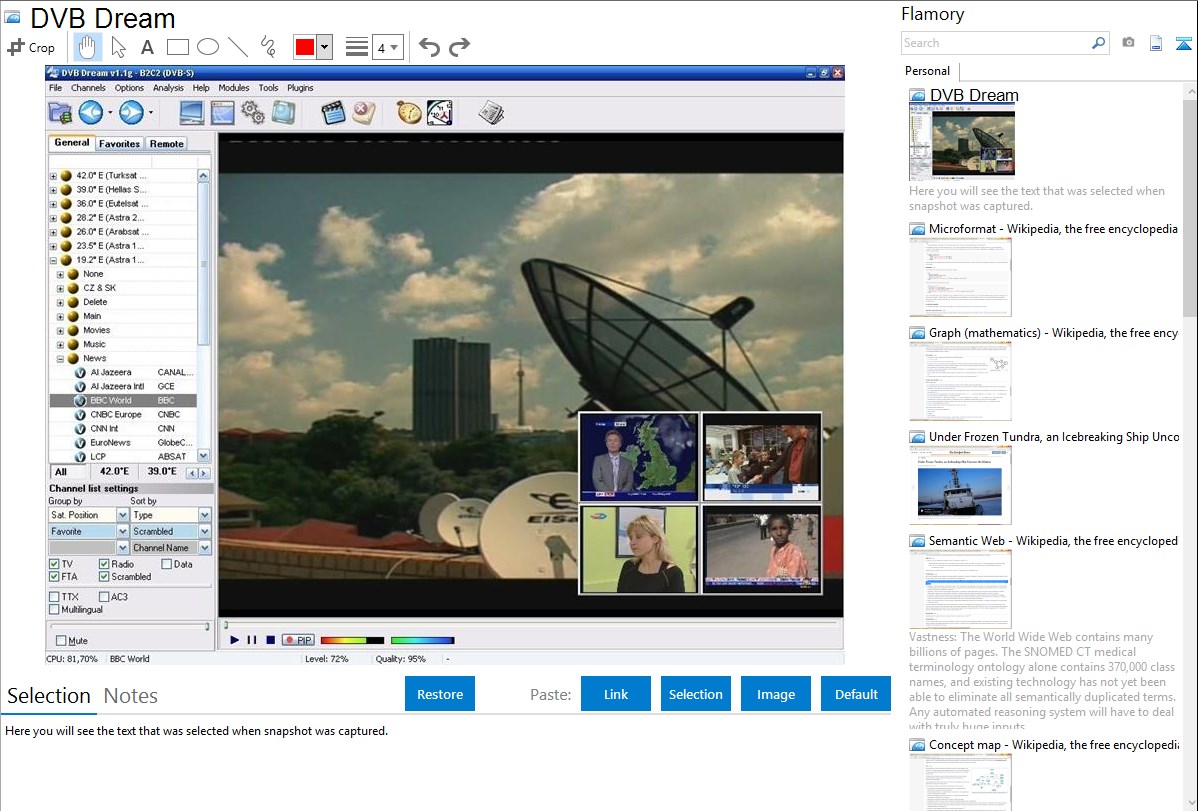Undo the last annotation
Viewport: 1198px width, 811px height.
pos(429,47)
